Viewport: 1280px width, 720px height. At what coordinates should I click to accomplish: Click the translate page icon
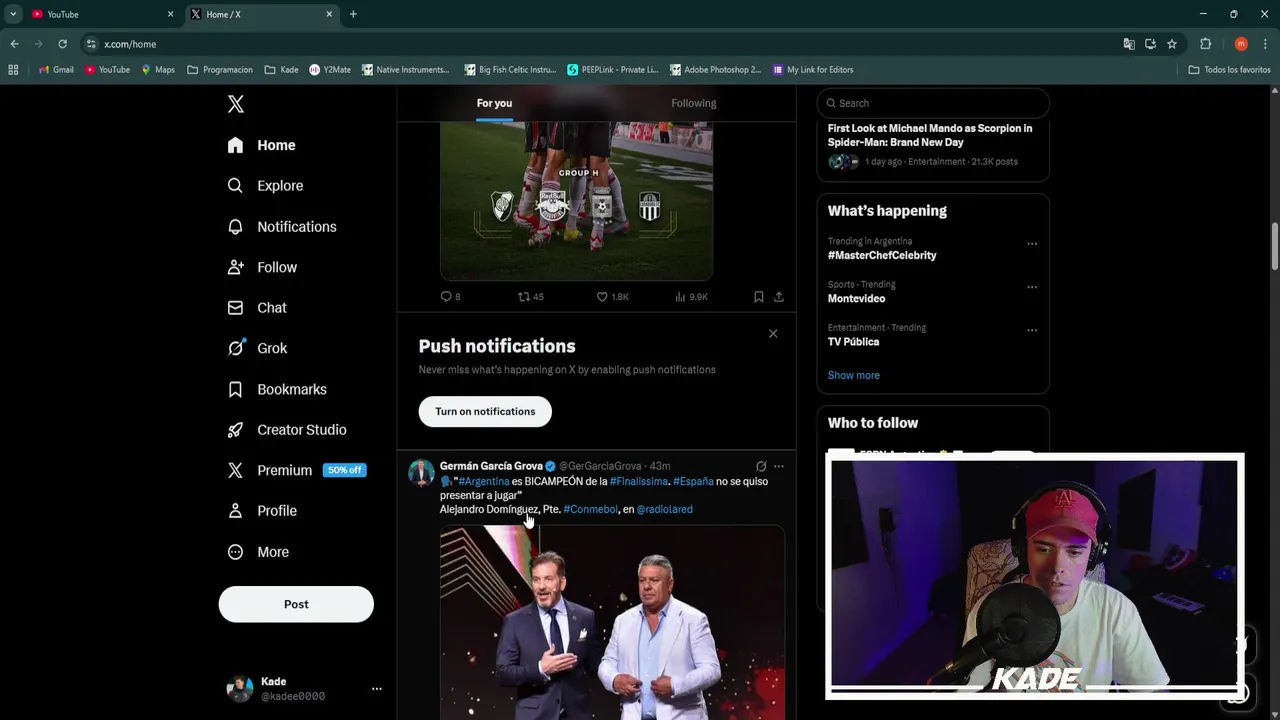point(1129,44)
